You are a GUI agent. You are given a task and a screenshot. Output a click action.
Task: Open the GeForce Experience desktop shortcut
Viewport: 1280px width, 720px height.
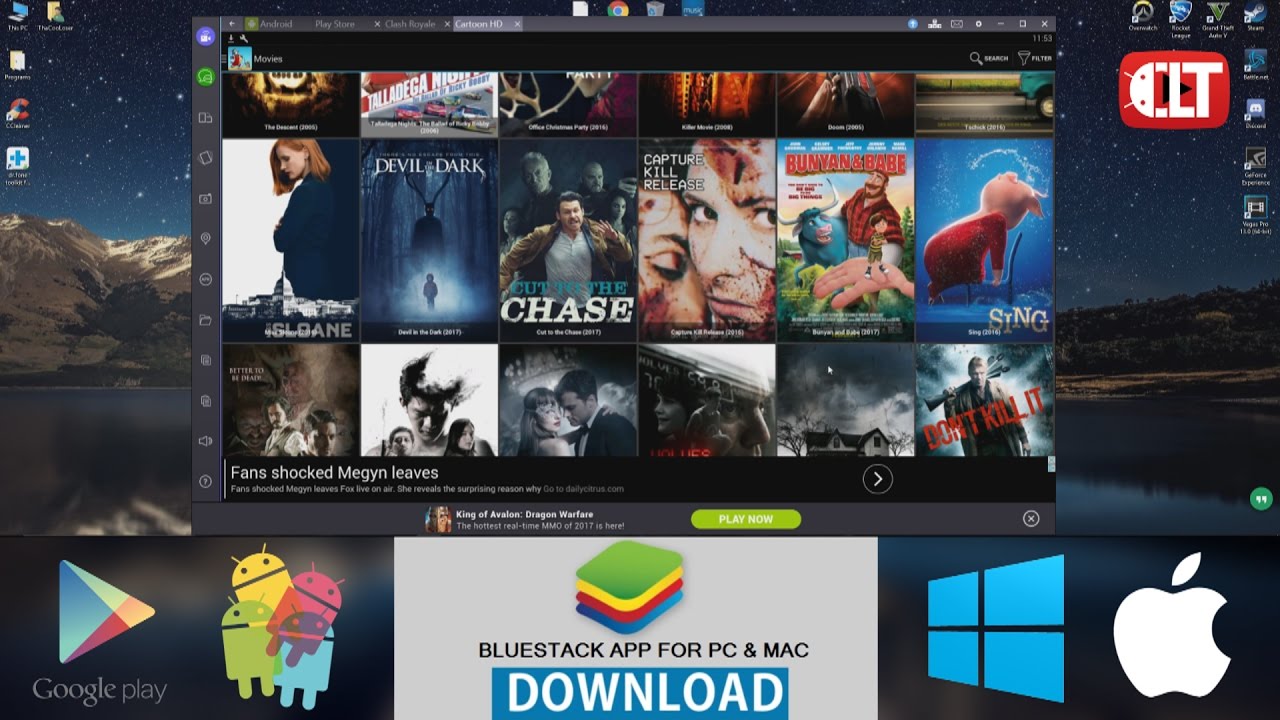tap(1255, 167)
